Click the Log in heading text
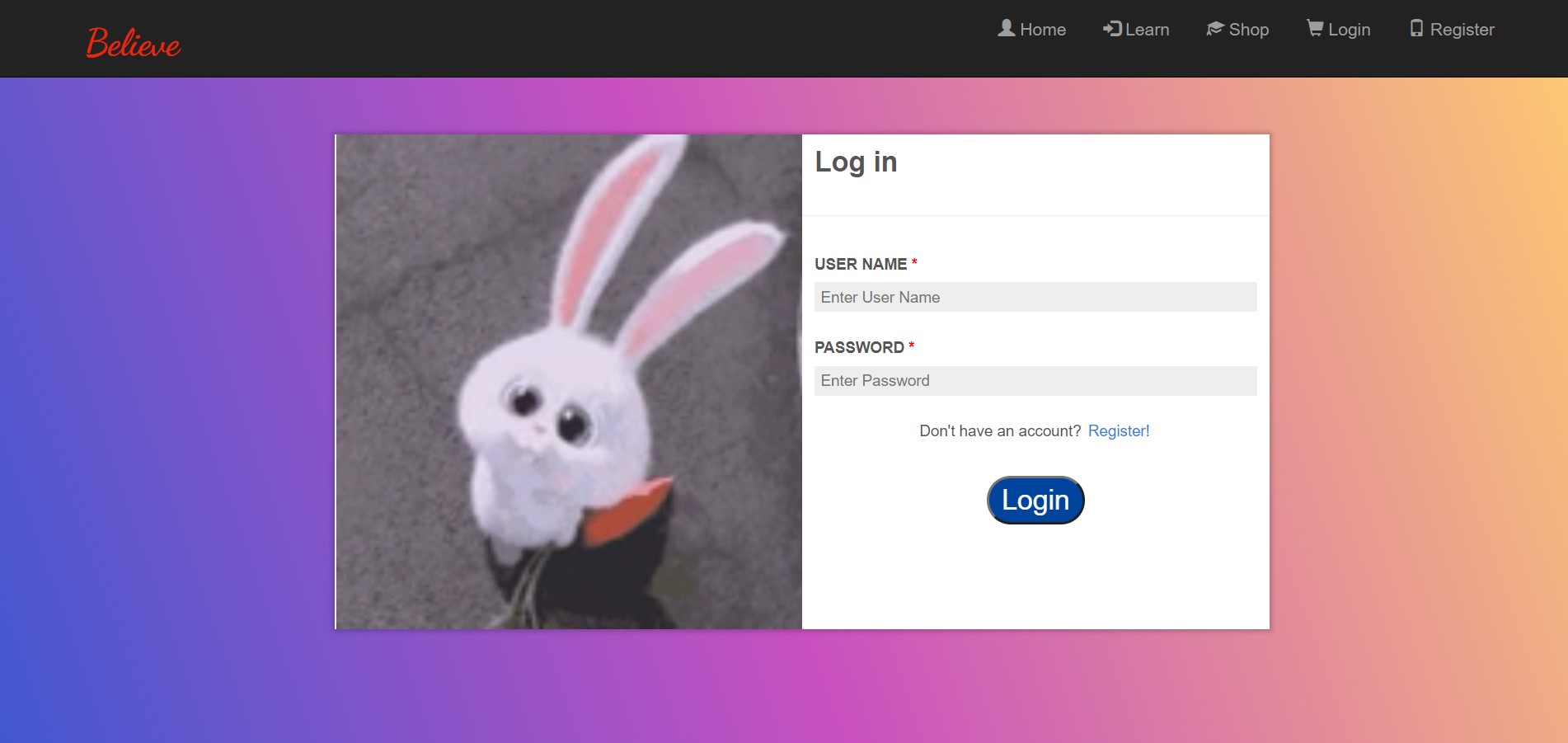The height and width of the screenshot is (743, 1568). [856, 162]
